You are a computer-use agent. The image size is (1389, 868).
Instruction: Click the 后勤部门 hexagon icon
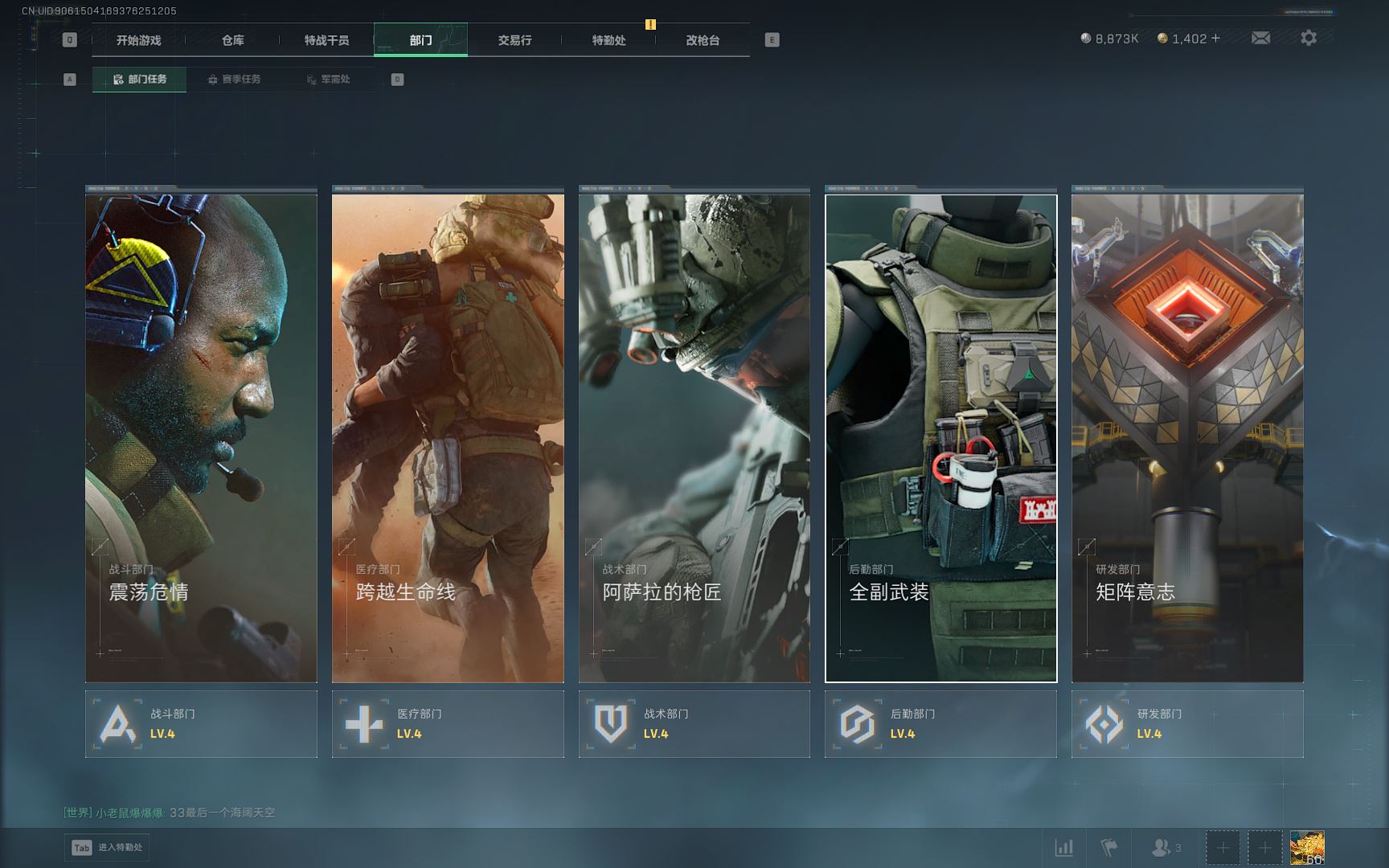click(x=857, y=723)
